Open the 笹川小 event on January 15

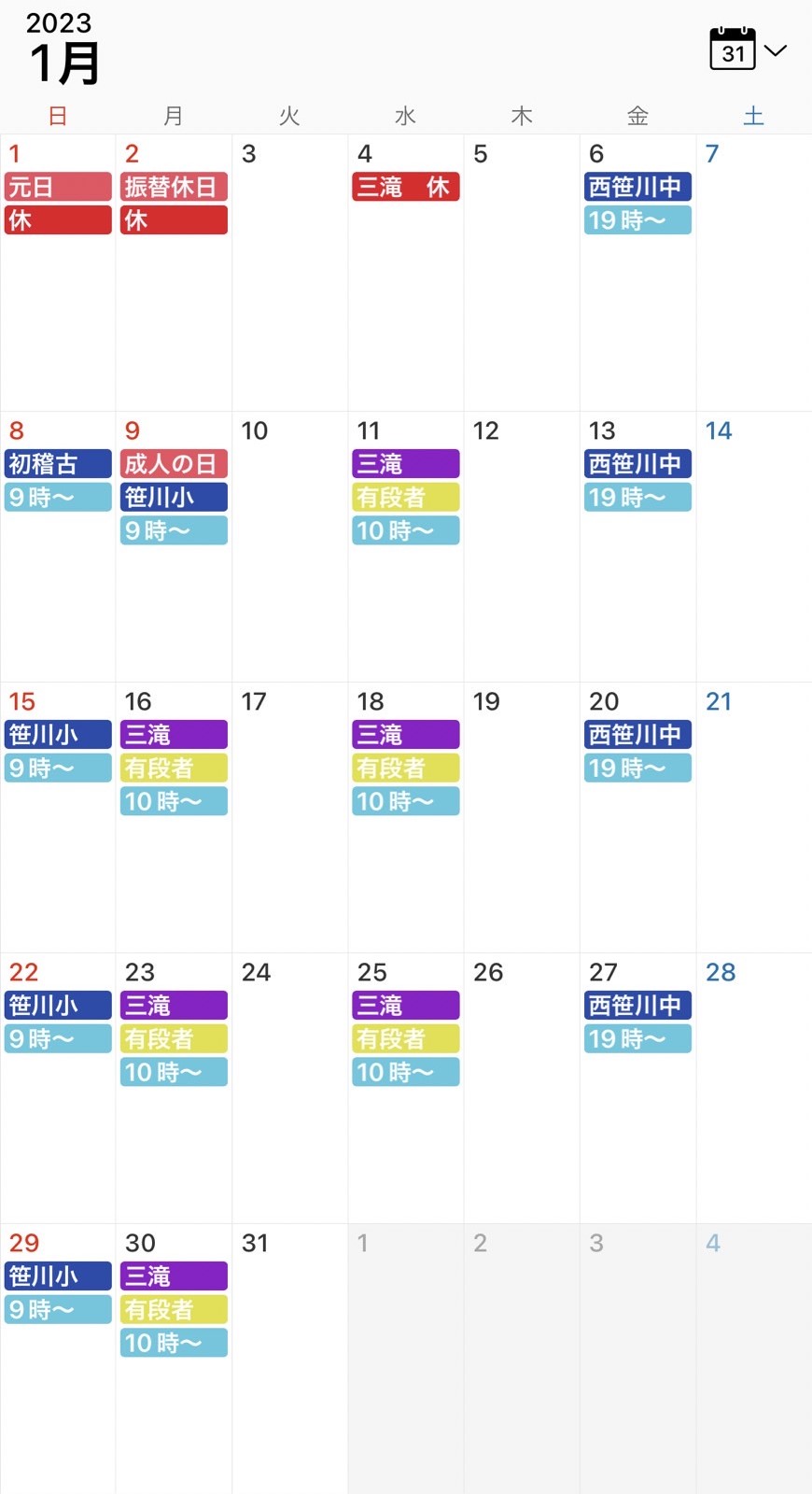(58, 735)
